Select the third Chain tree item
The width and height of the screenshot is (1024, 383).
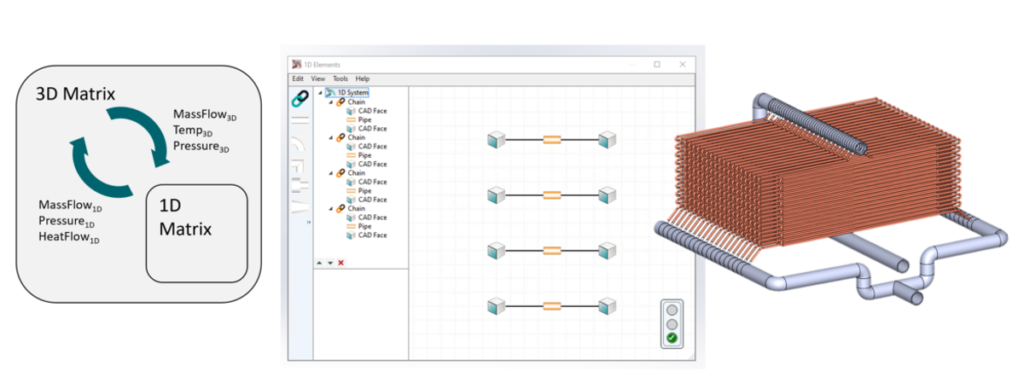click(351, 173)
